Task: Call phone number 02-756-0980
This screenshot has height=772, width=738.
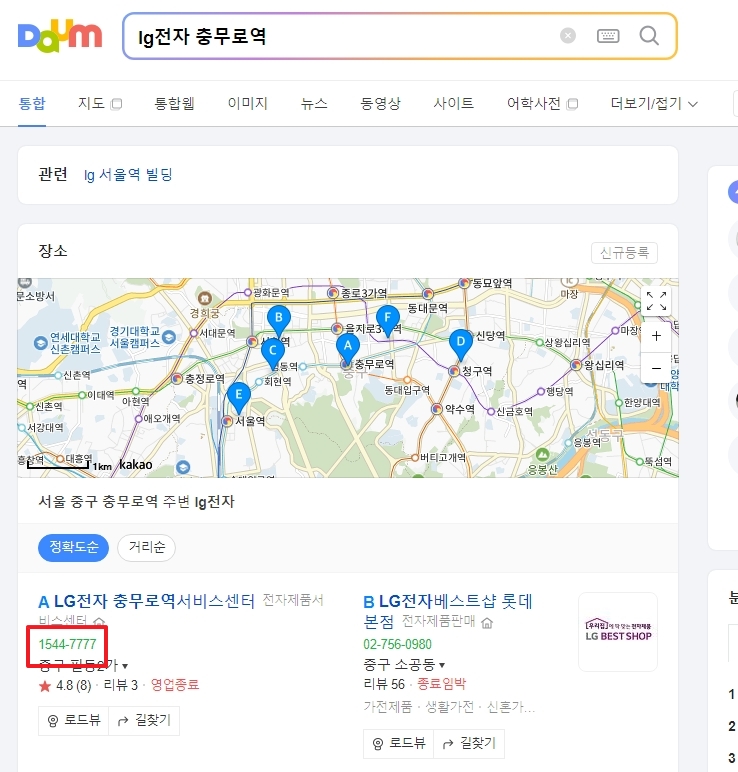Action: coord(397,644)
